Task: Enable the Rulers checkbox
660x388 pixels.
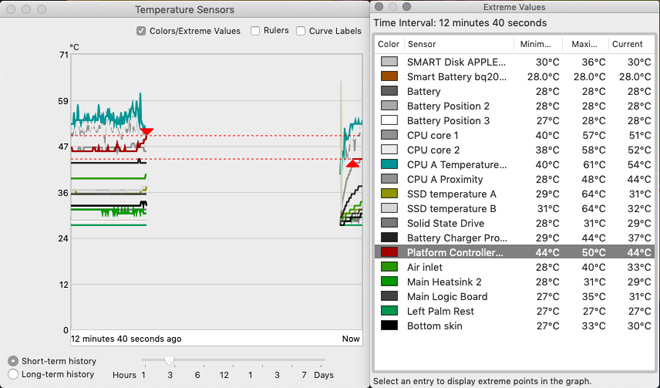Action: [x=255, y=31]
